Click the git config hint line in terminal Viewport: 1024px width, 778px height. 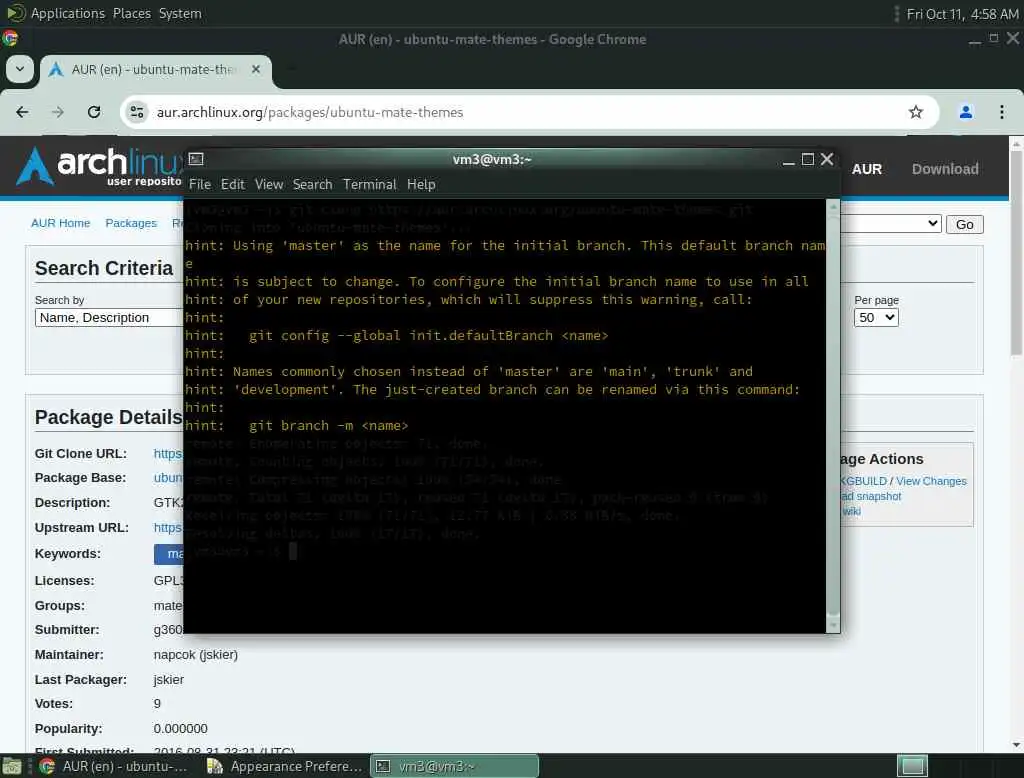tap(396, 336)
